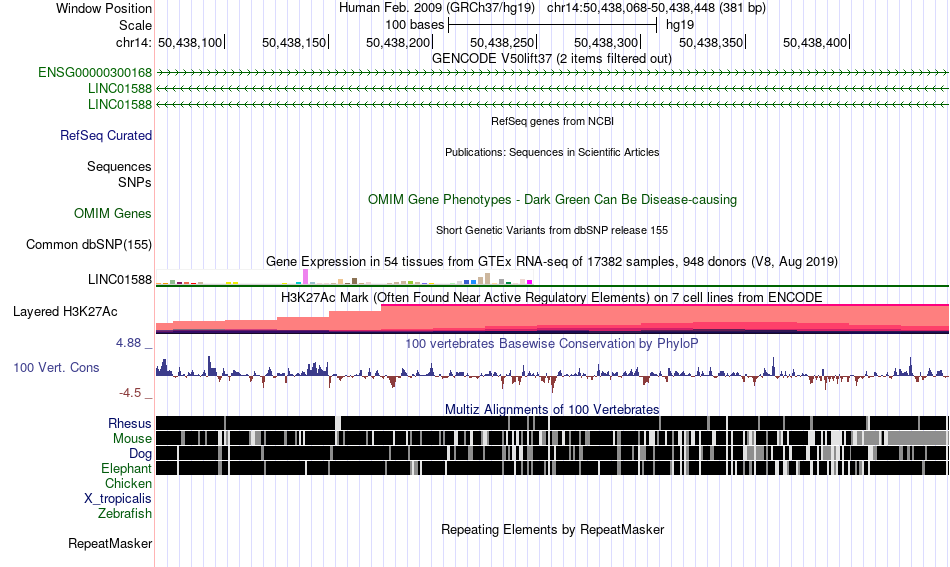The height and width of the screenshot is (567, 950).
Task: Click the Publications Sequences in Scientific Articles title
Action: click(x=552, y=152)
